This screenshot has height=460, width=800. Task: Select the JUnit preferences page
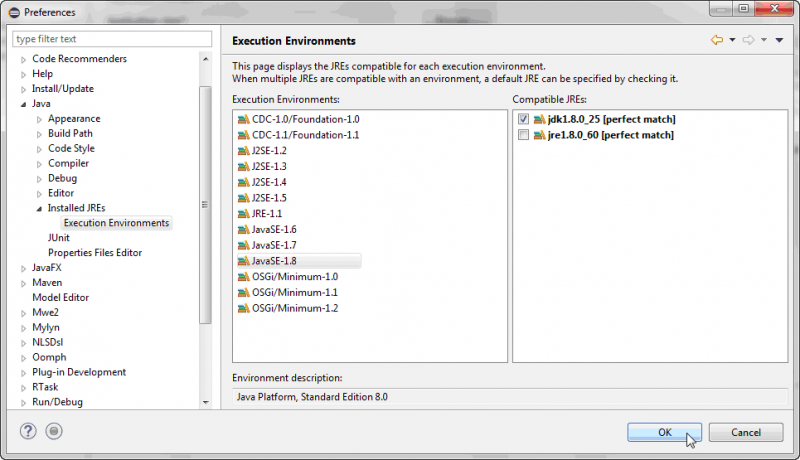pyautogui.click(x=59, y=238)
